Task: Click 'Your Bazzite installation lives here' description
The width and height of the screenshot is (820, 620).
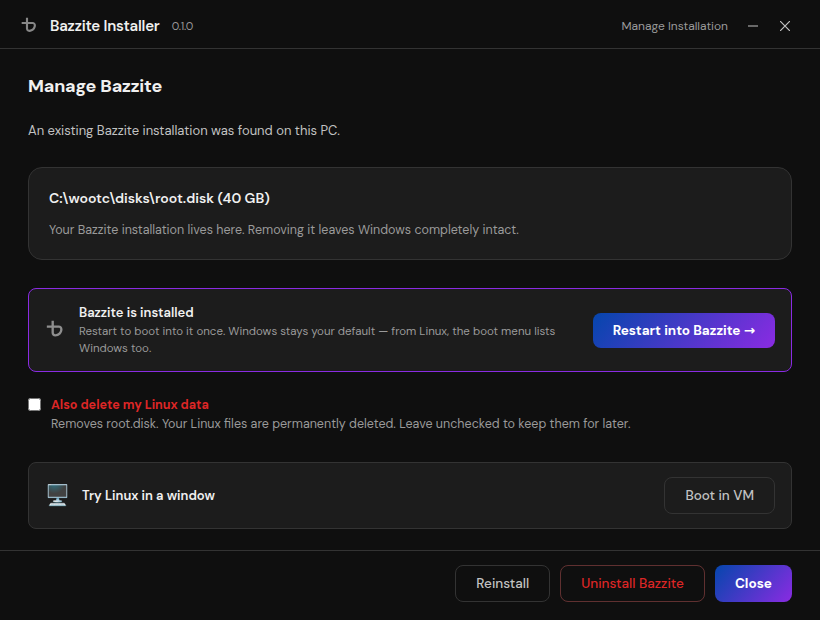Action: 283,229
